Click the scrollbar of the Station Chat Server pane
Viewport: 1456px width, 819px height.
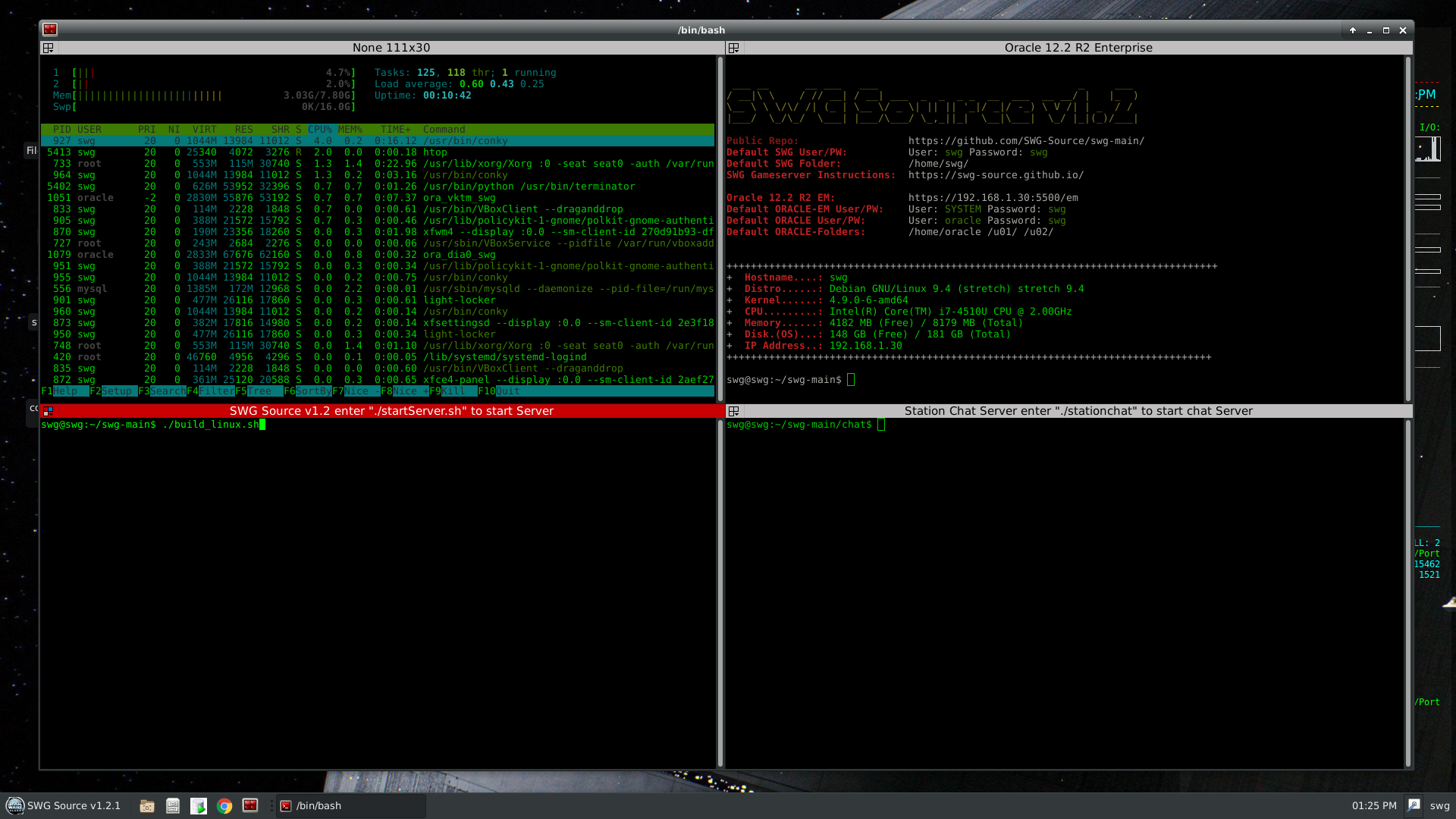tap(1408, 593)
